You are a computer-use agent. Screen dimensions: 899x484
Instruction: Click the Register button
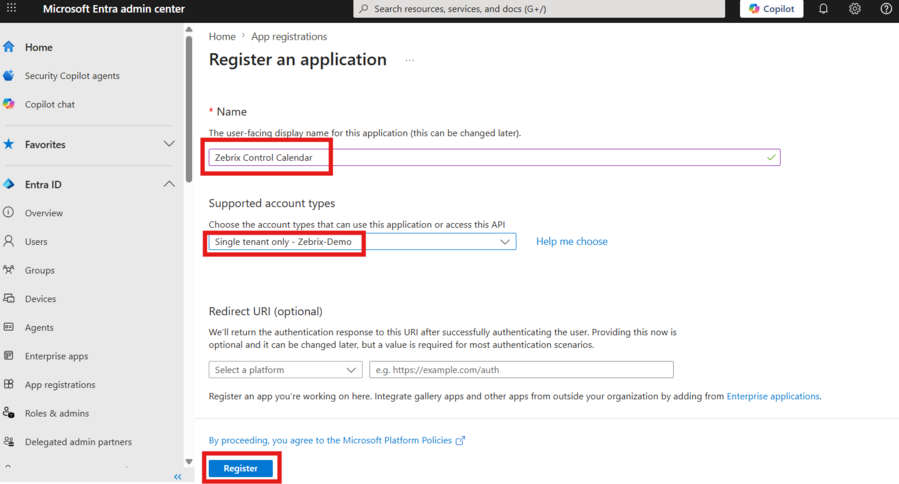[x=241, y=469]
